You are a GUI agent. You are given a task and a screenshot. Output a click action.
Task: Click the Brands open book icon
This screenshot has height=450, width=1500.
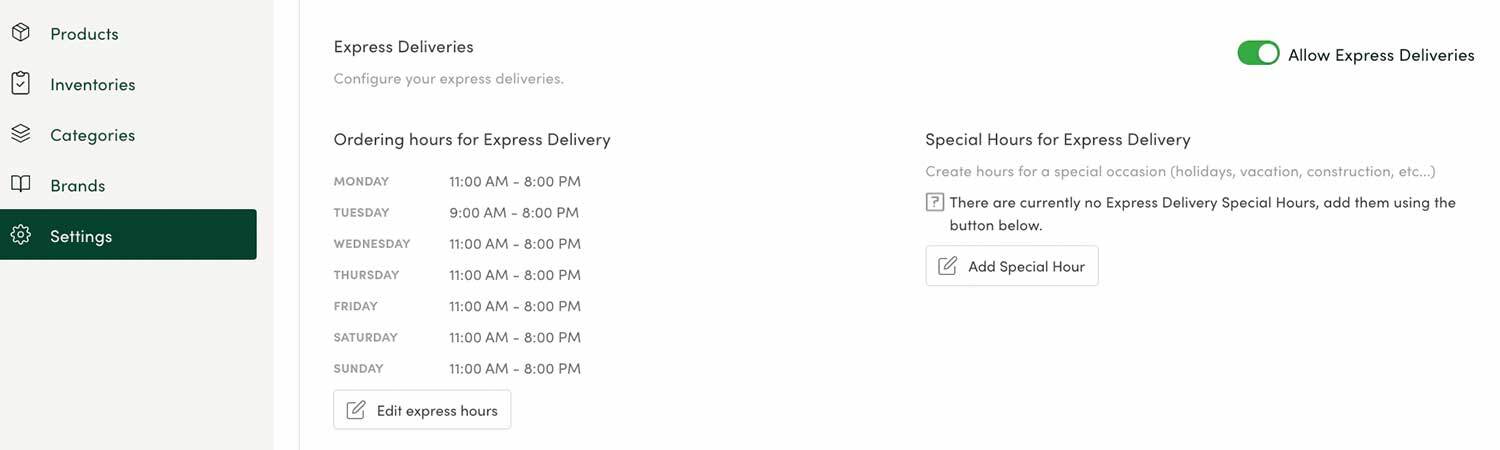click(x=21, y=185)
